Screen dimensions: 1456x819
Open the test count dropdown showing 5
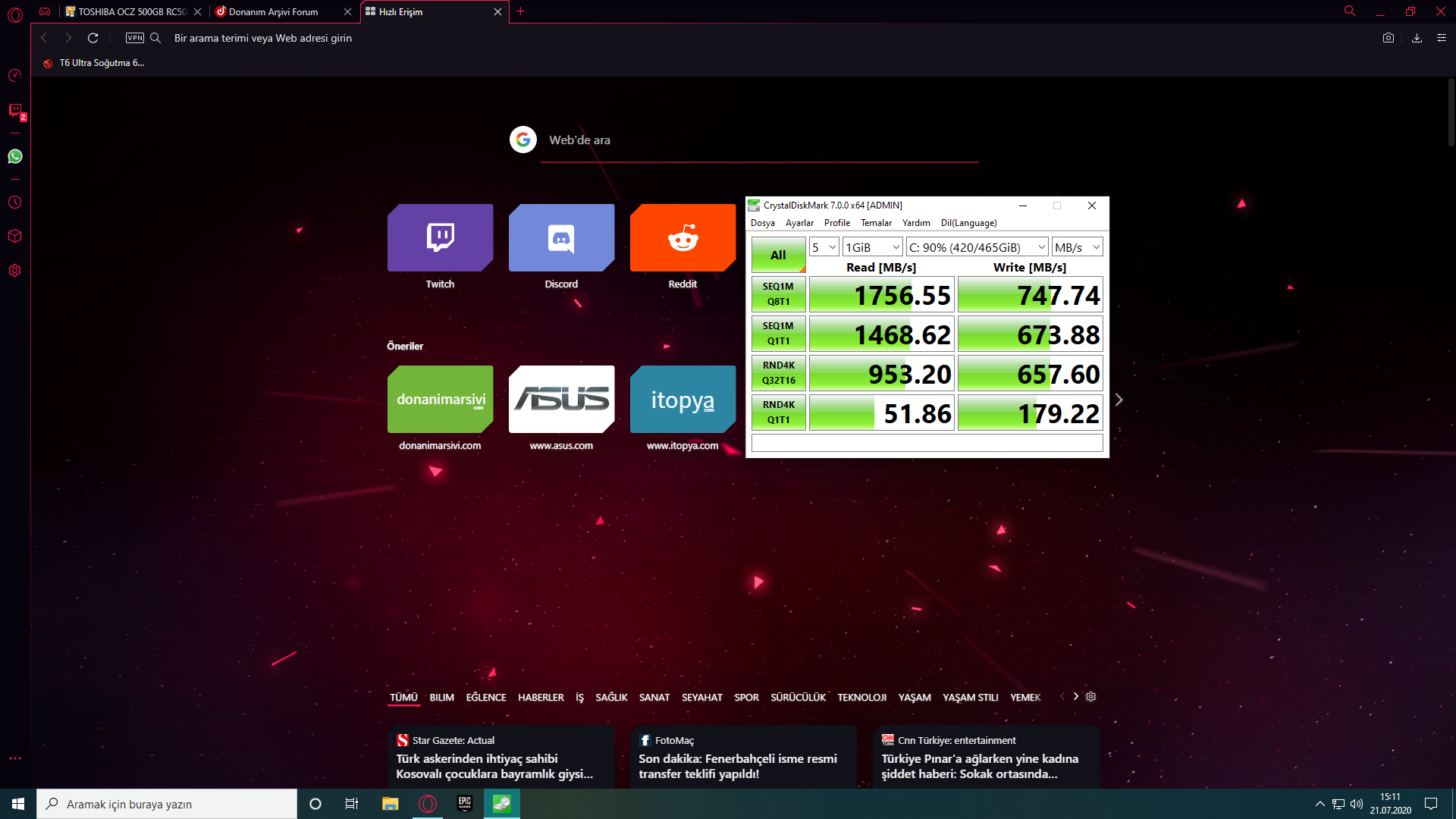[x=824, y=247]
